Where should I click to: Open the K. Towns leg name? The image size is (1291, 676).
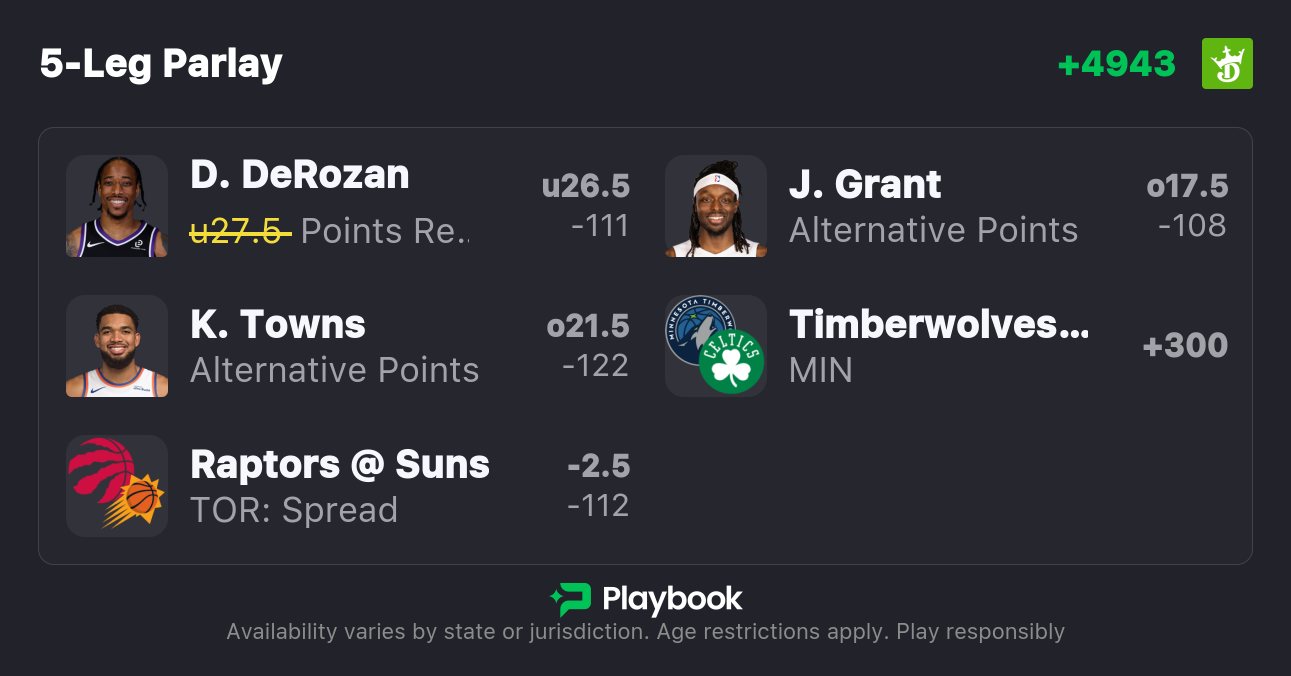click(x=278, y=325)
